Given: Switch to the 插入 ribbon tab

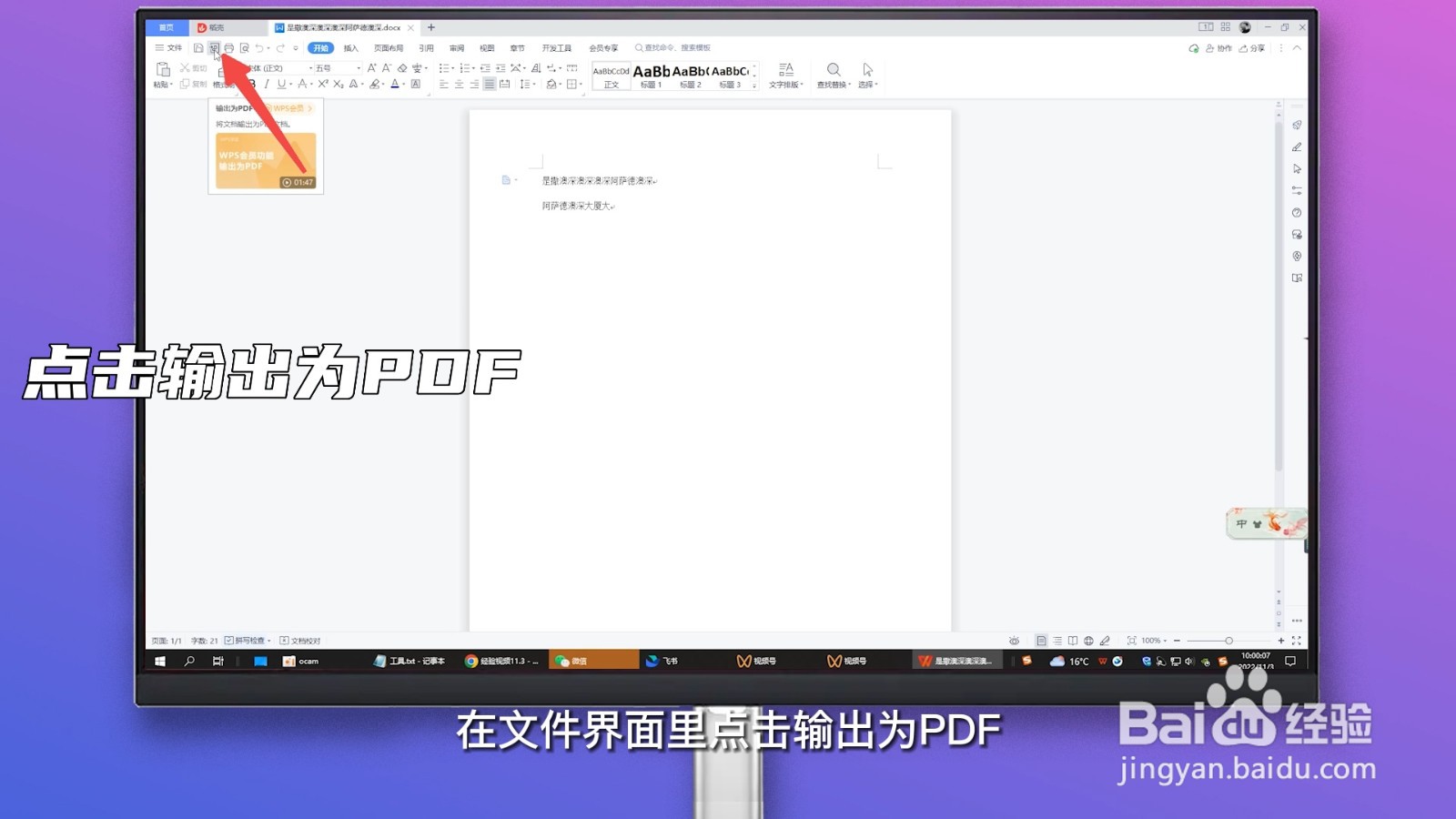Looking at the screenshot, I should tap(349, 47).
